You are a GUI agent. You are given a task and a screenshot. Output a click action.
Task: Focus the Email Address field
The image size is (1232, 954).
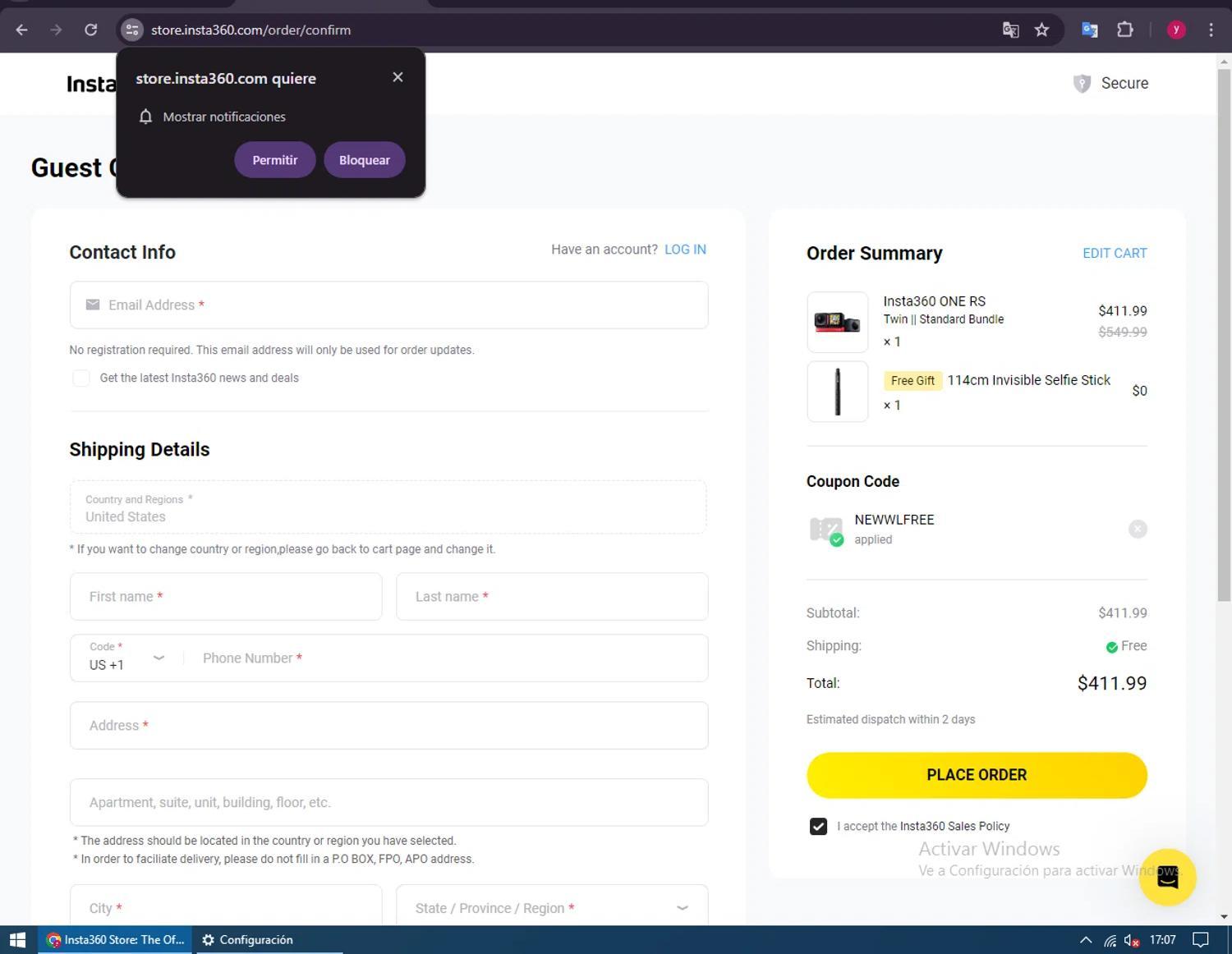[x=389, y=305]
